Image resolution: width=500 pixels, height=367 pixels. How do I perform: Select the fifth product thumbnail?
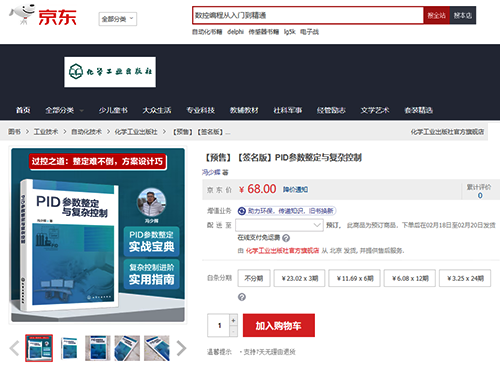[157, 348]
